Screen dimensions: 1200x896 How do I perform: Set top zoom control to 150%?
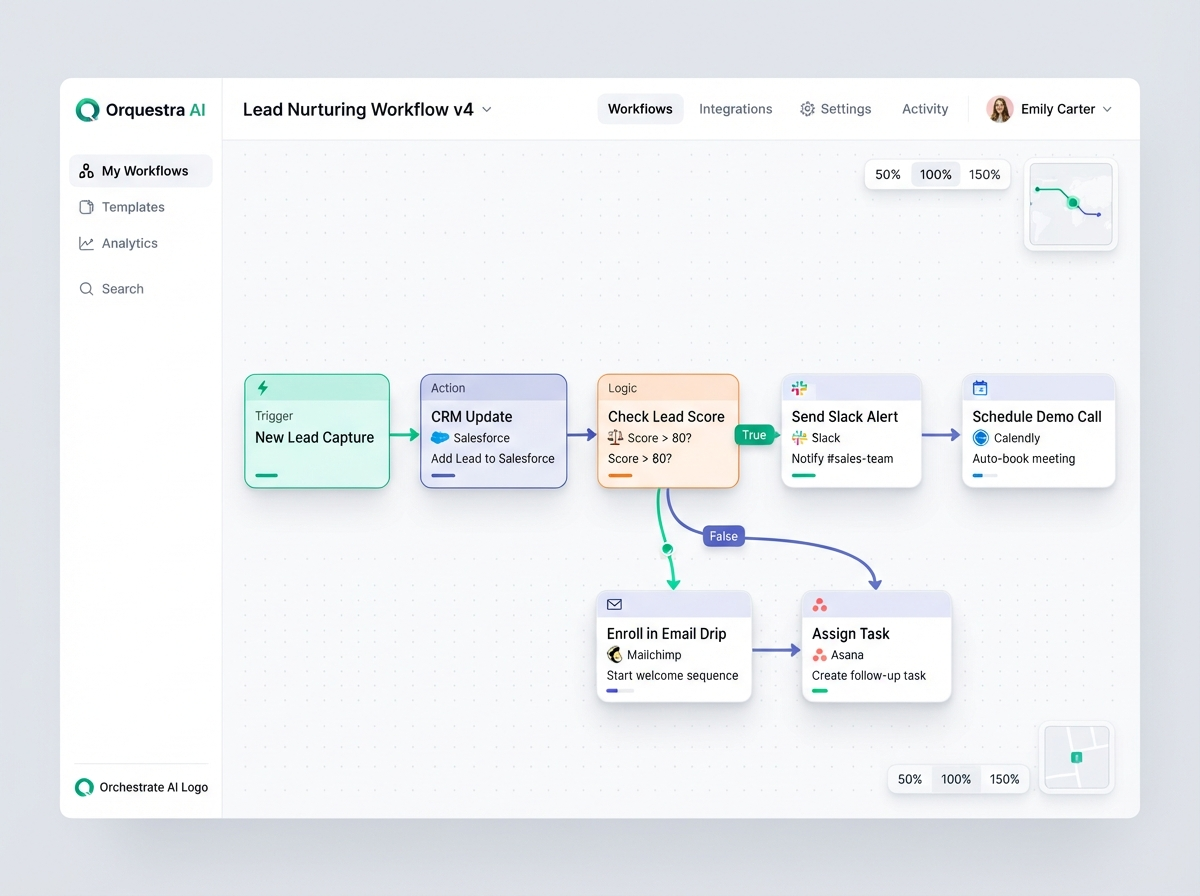click(985, 174)
